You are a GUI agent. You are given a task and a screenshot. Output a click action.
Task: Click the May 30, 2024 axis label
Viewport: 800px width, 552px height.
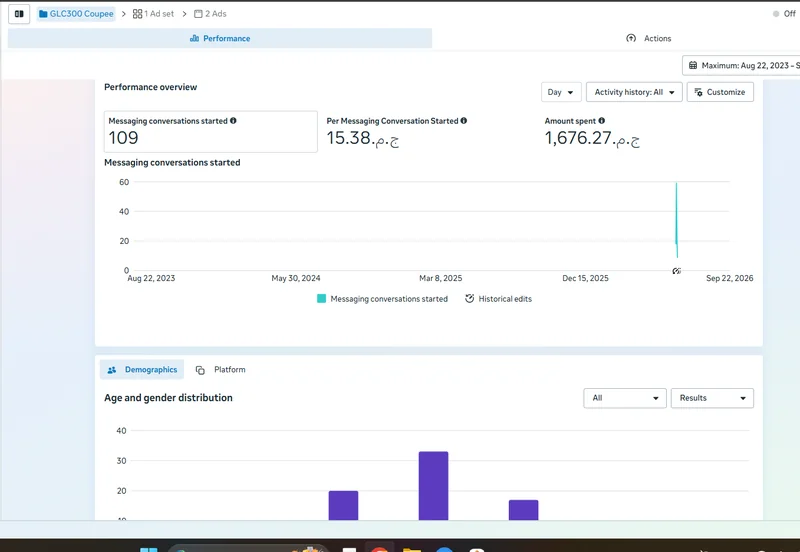tap(296, 278)
